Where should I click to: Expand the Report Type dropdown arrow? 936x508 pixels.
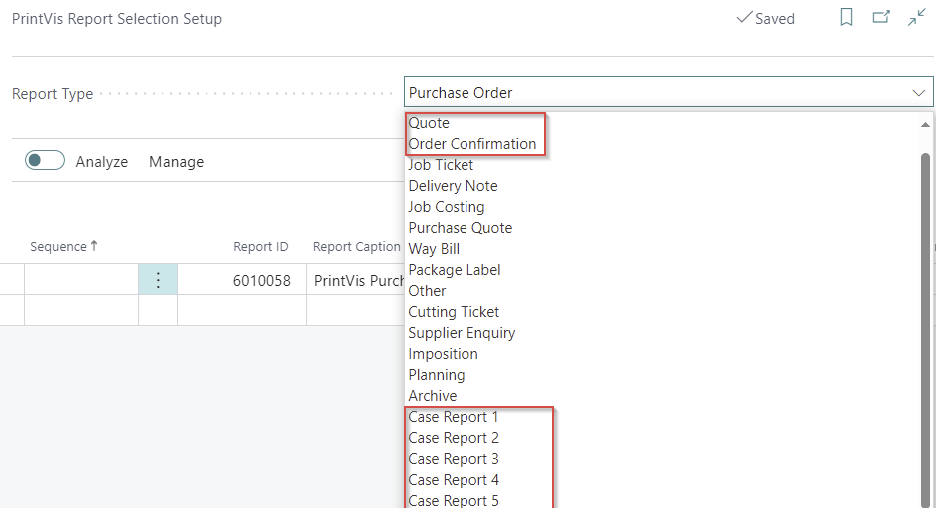click(x=919, y=93)
